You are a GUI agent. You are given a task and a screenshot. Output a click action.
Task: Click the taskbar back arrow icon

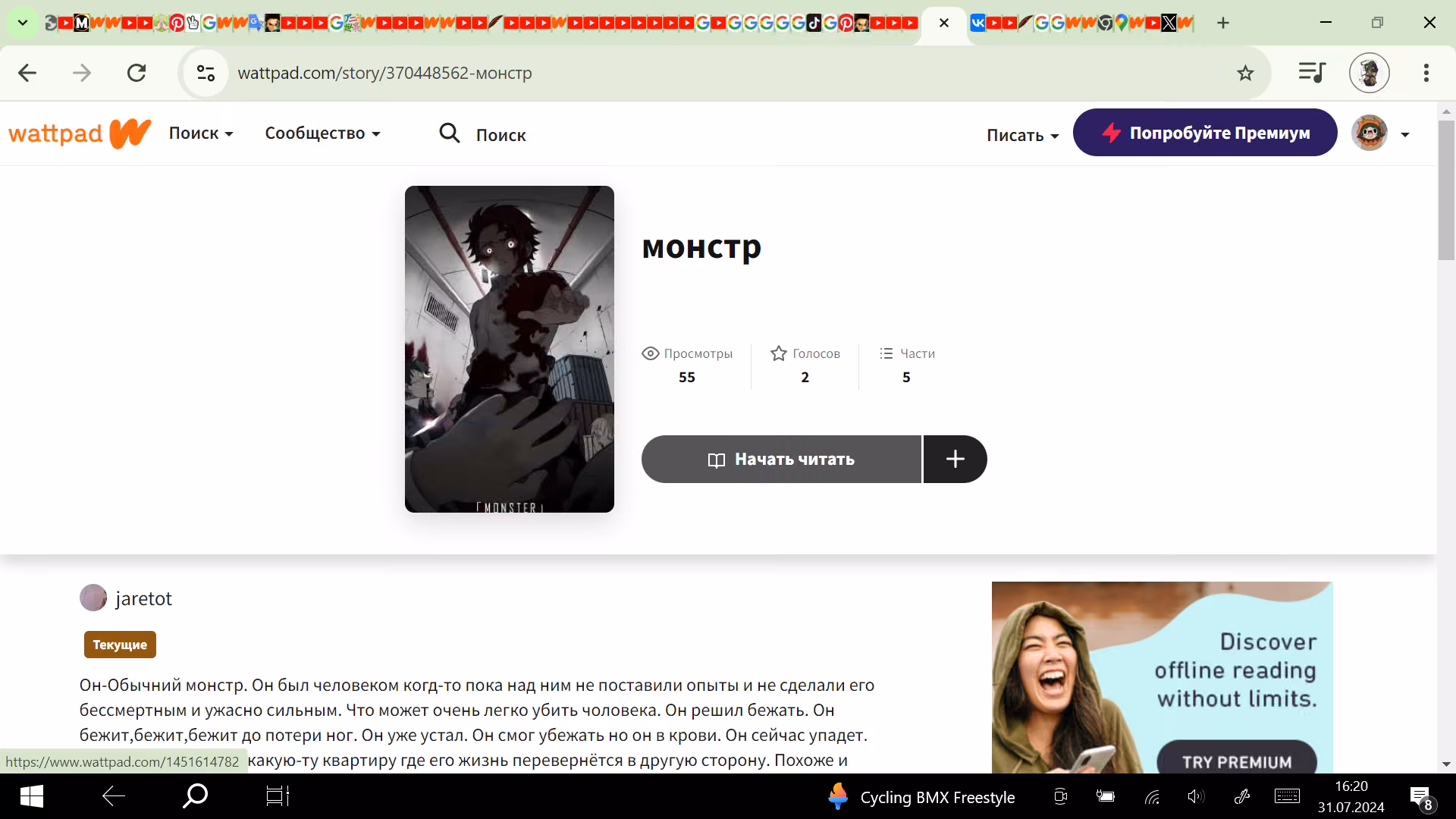(114, 796)
